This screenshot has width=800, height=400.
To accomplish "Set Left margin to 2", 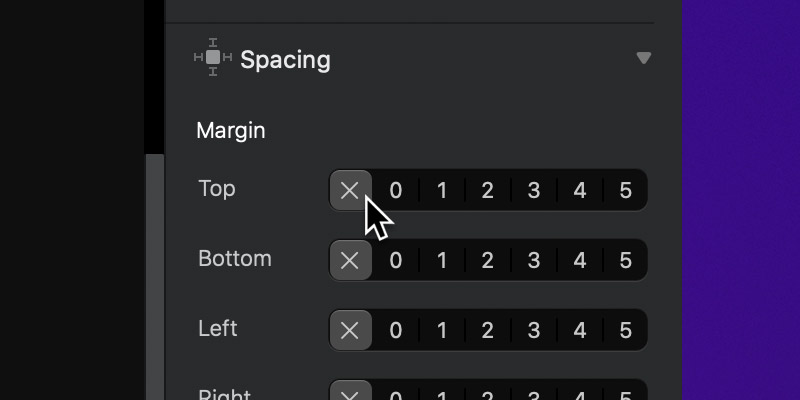I will click(x=488, y=330).
